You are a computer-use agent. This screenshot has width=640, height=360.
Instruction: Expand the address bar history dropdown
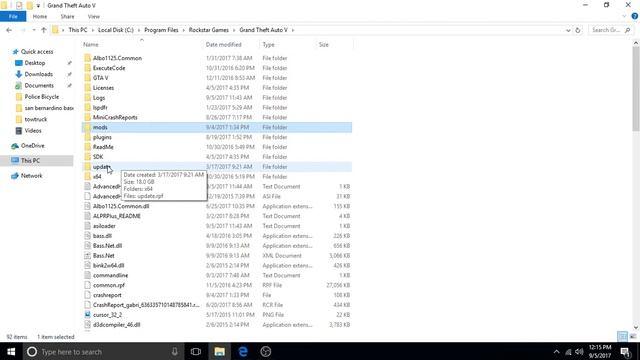(x=568, y=30)
